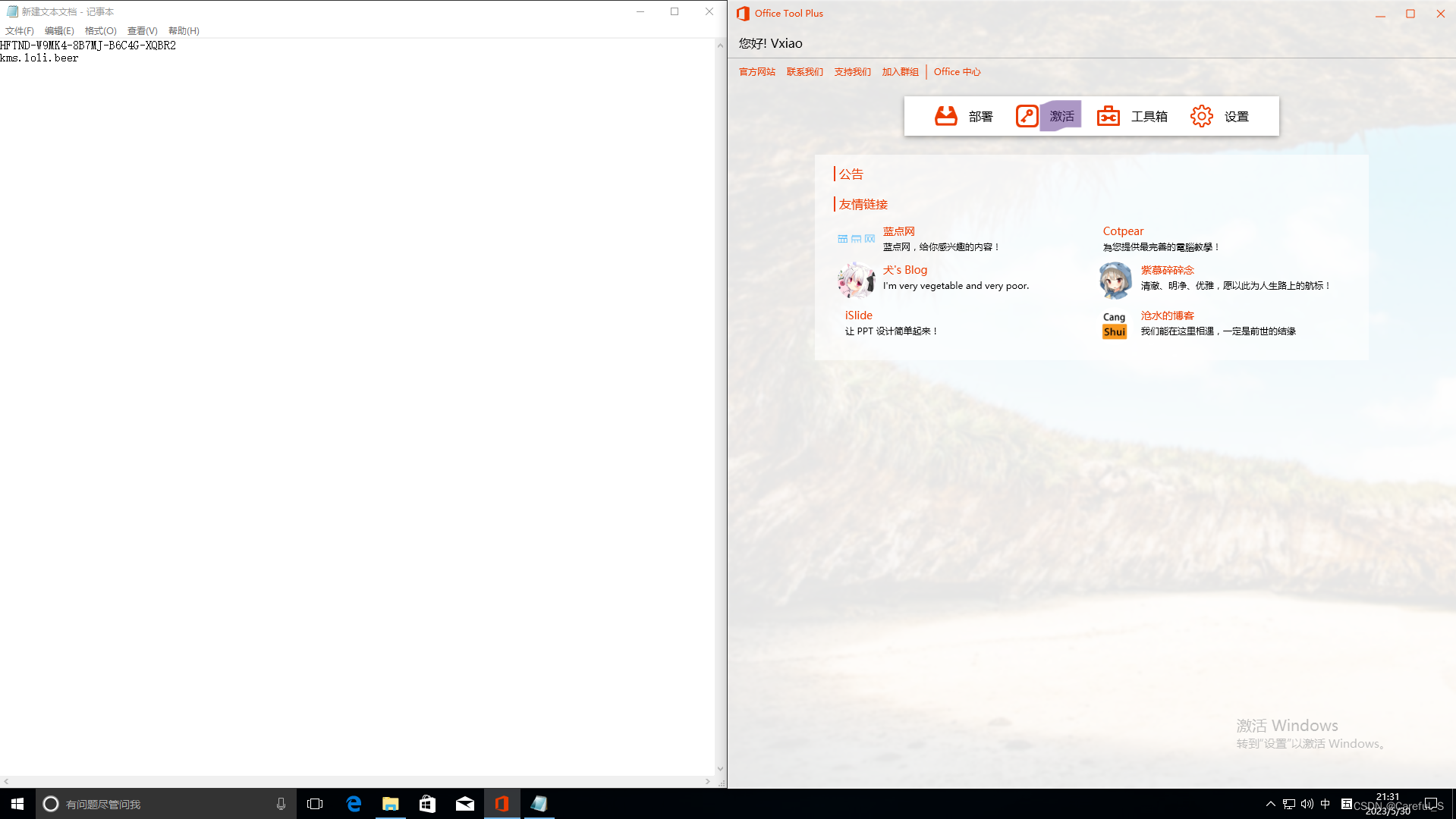1456x819 pixels.
Task: Open the Settings (设置) gear icon
Action: point(1201,116)
